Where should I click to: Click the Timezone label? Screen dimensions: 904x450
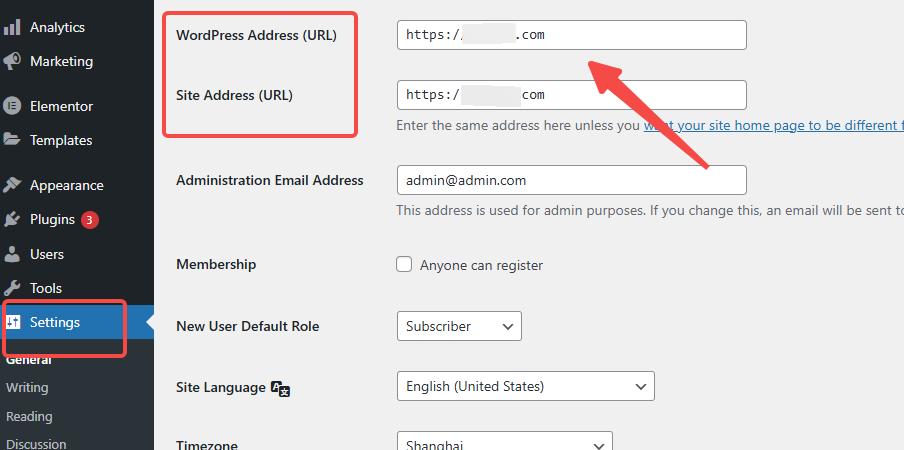click(x=207, y=445)
